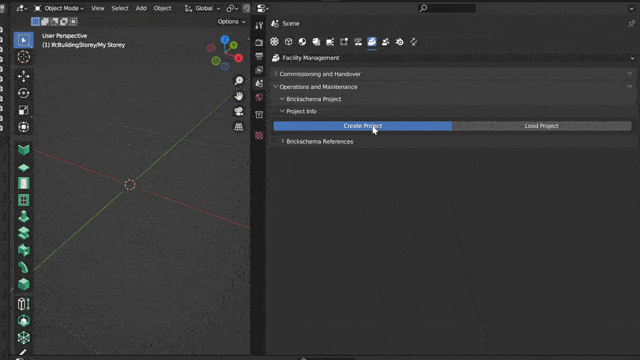Open the View Layer properties tab
640x360 pixels.
coord(259,70)
